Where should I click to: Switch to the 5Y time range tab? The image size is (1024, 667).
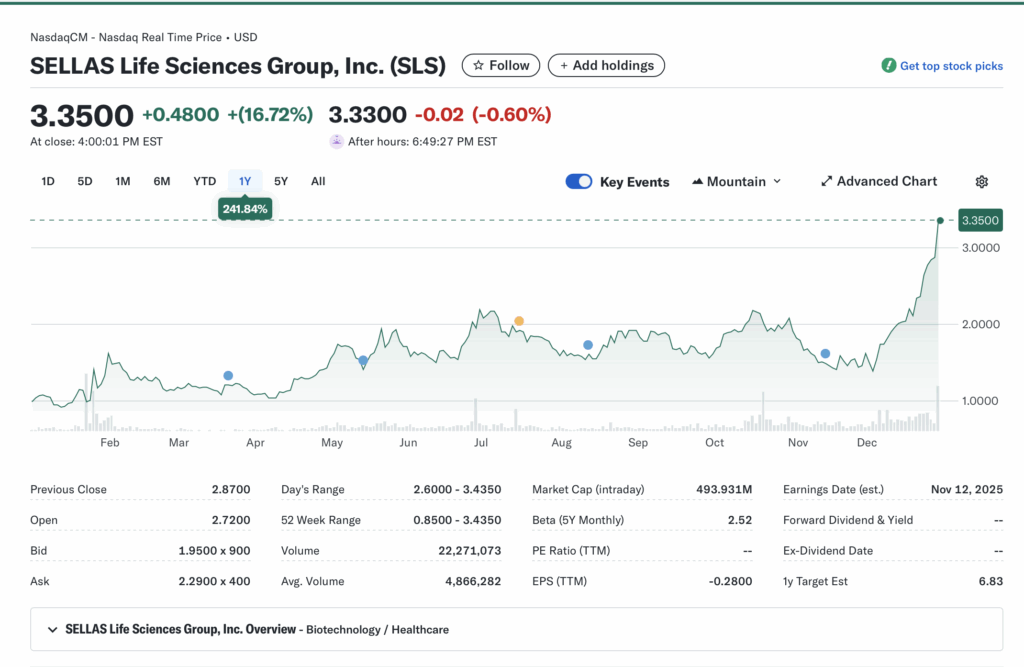tap(281, 181)
